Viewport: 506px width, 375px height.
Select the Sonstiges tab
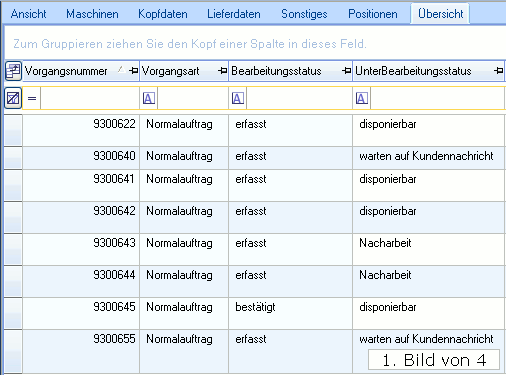click(304, 14)
